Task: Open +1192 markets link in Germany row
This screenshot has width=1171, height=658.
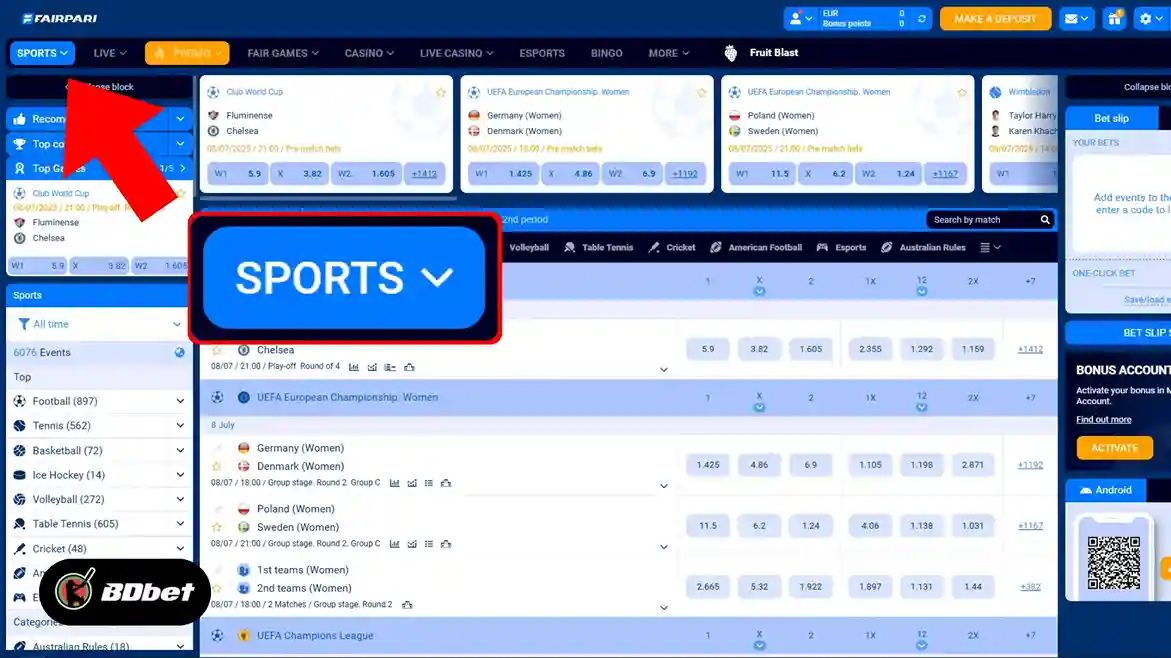Action: [x=1030, y=465]
